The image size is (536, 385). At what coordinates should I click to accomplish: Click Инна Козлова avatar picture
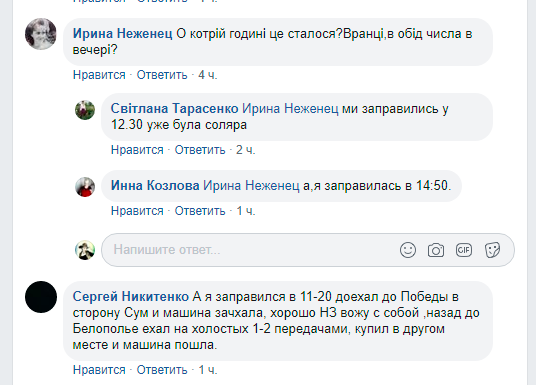(x=85, y=187)
